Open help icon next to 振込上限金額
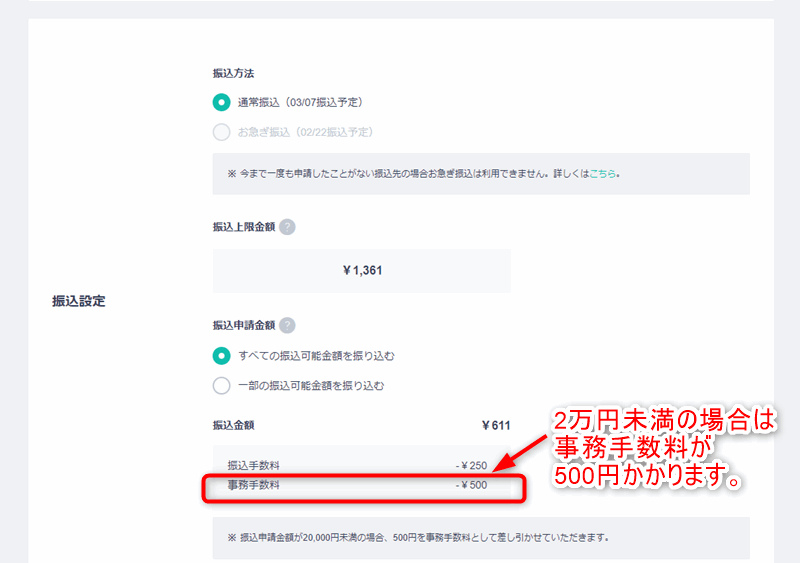The image size is (800, 563). [287, 227]
